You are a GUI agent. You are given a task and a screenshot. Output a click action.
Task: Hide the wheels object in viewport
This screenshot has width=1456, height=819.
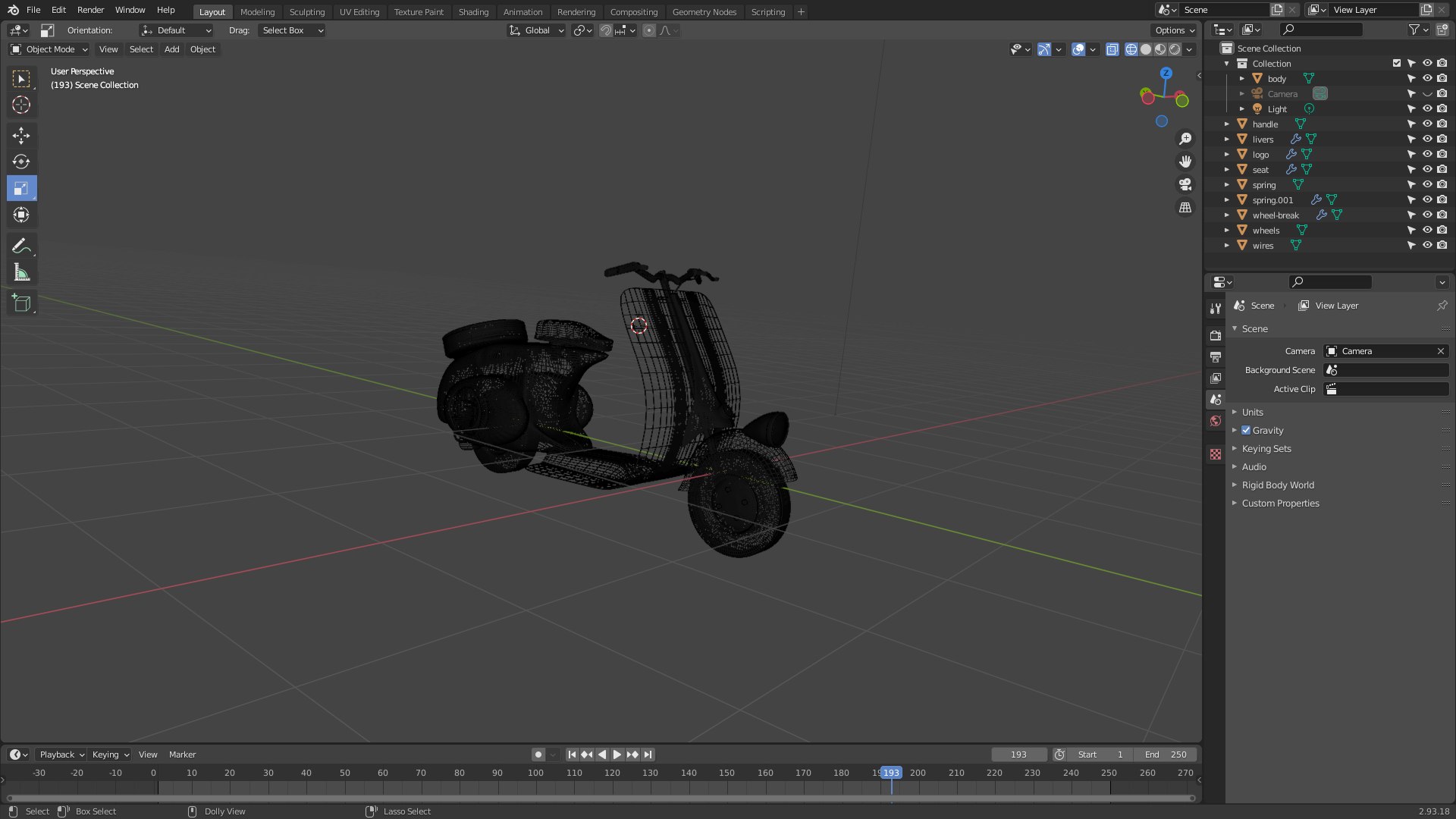tap(1427, 230)
